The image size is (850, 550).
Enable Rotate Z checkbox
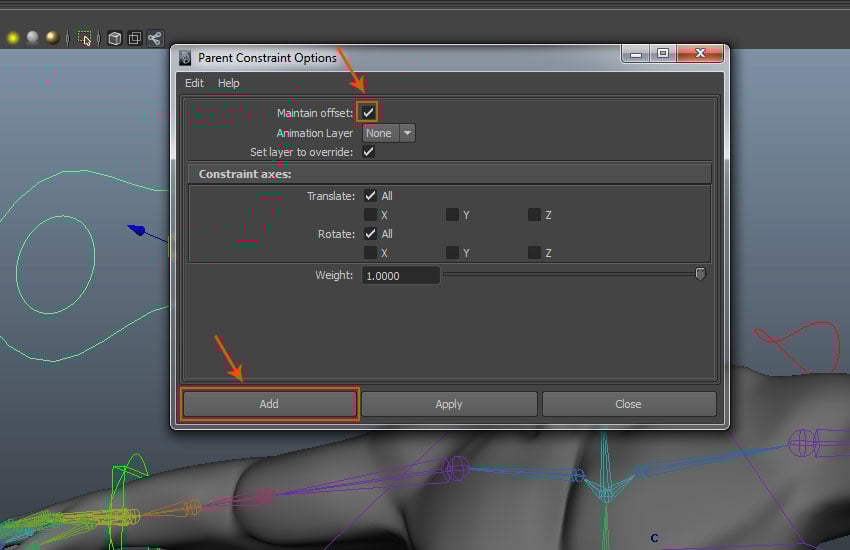[x=534, y=253]
